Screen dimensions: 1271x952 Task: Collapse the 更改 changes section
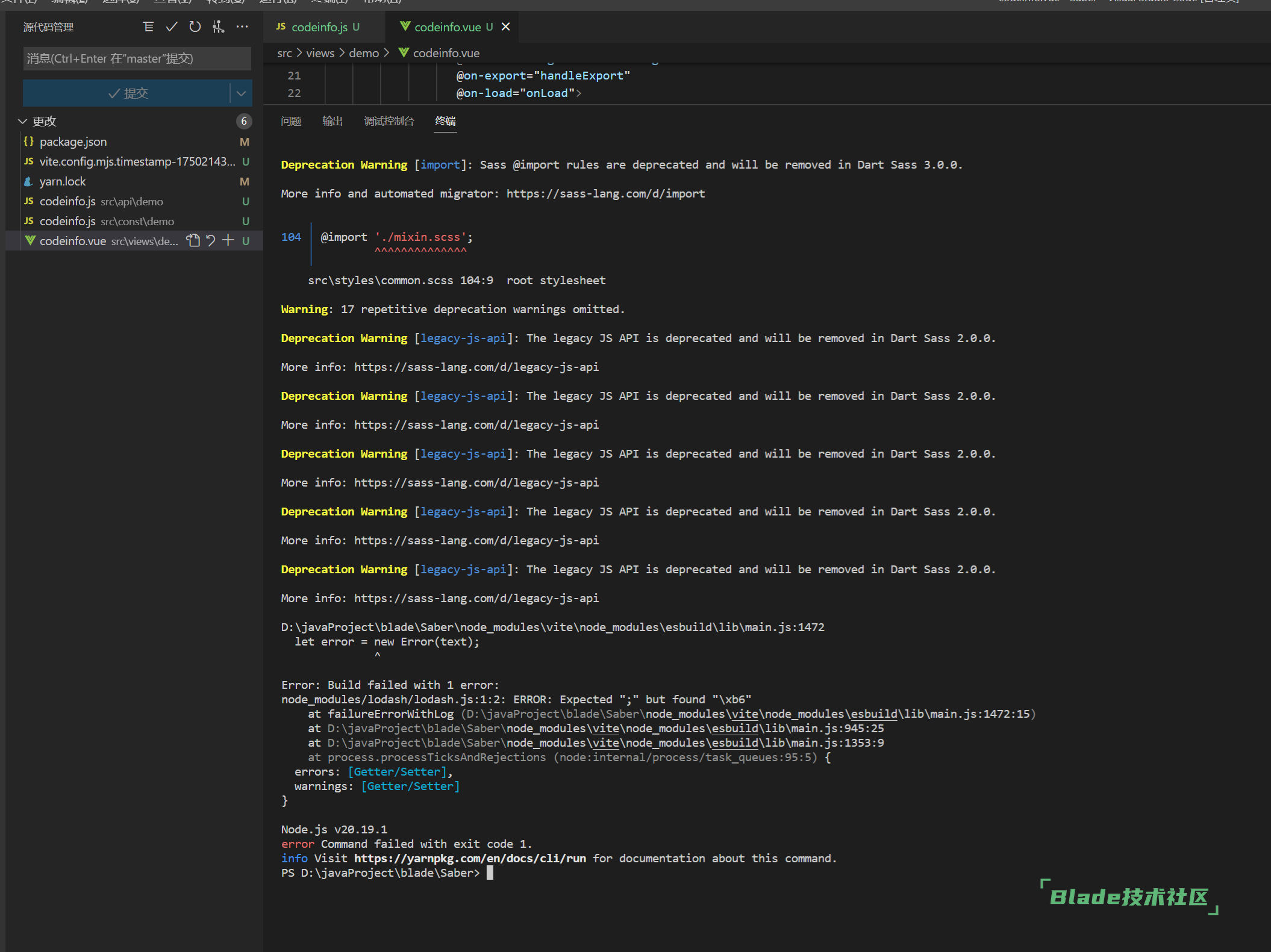tap(23, 121)
